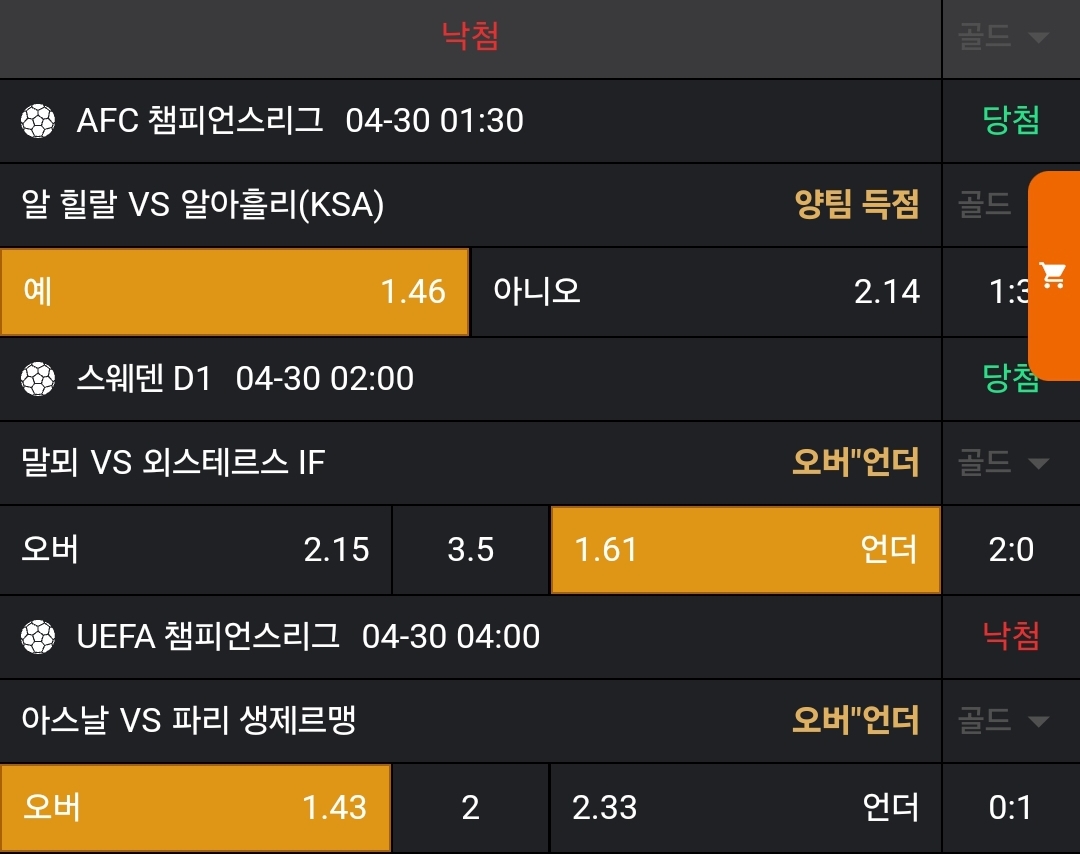The height and width of the screenshot is (854, 1080).
Task: Expand the 골드 dropdown for 말뫼 match
Action: tap(1003, 463)
